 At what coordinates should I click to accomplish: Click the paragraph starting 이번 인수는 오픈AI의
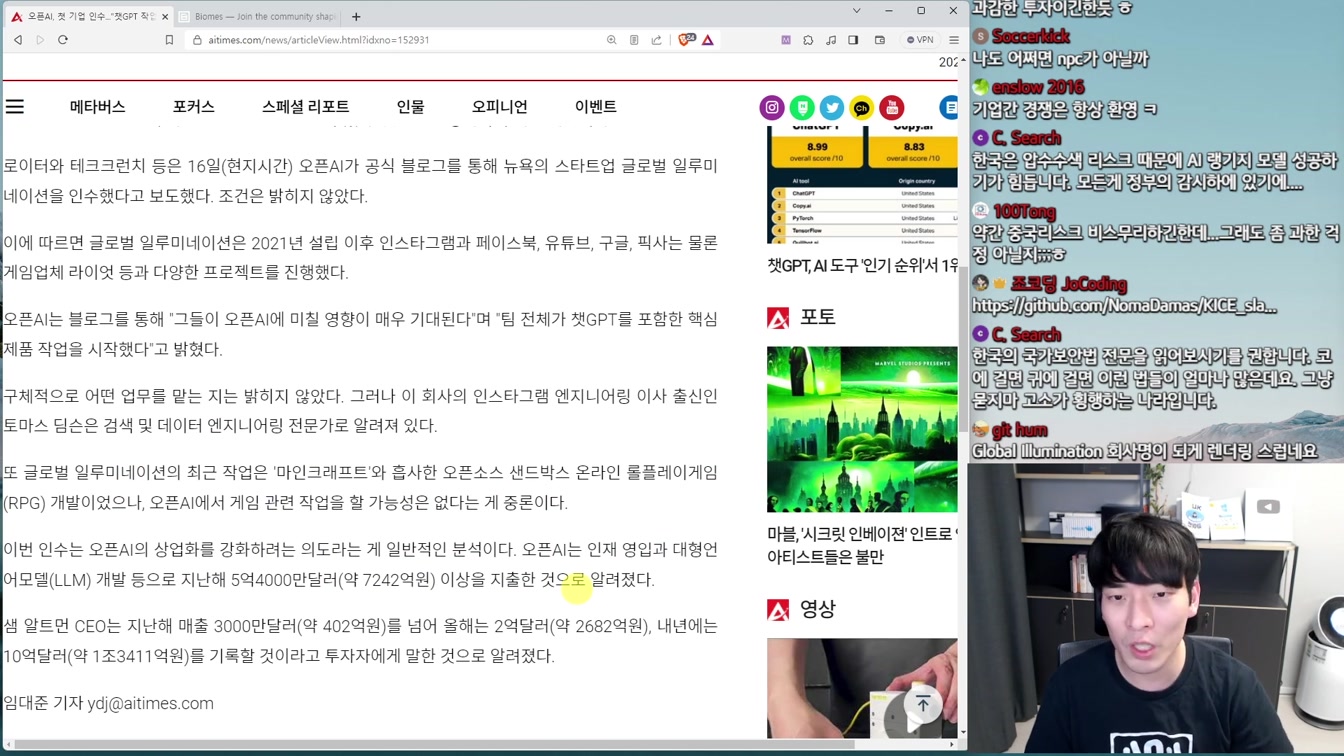coord(360,564)
